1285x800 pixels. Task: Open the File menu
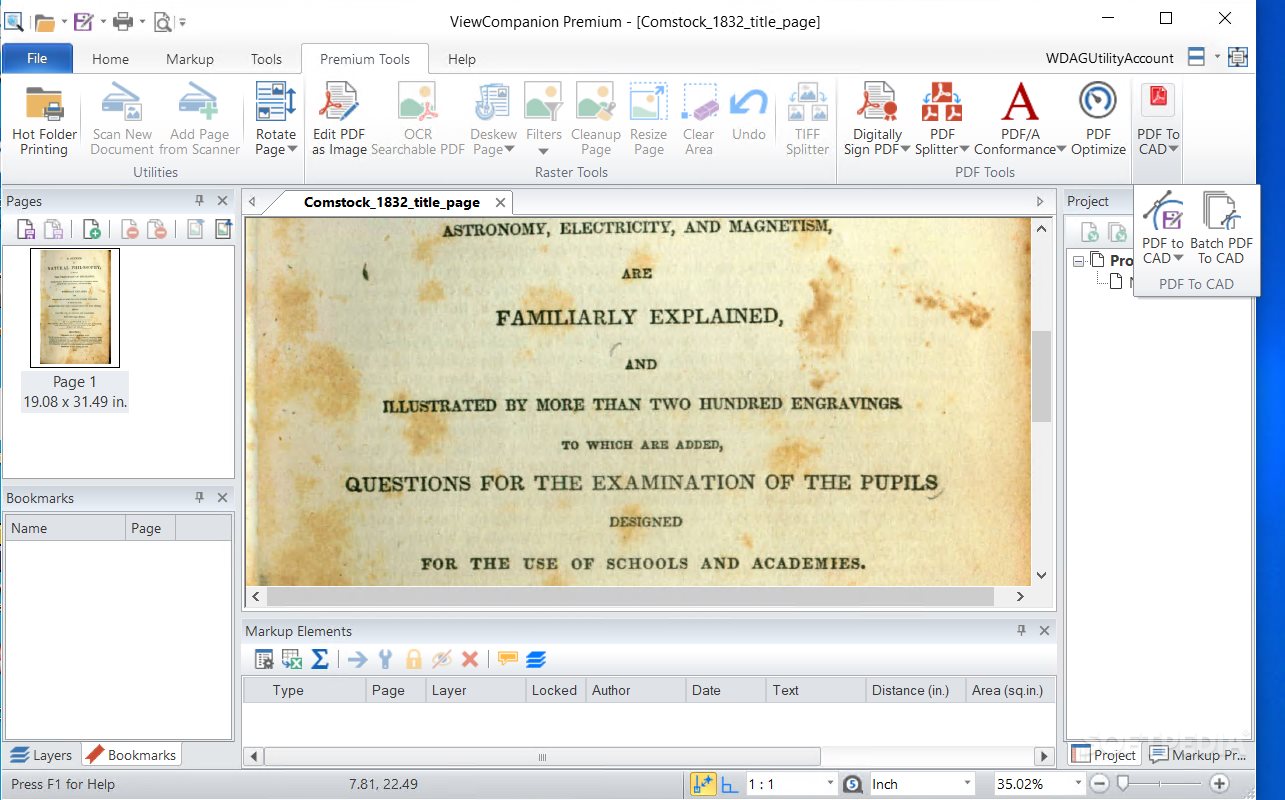(x=37, y=59)
